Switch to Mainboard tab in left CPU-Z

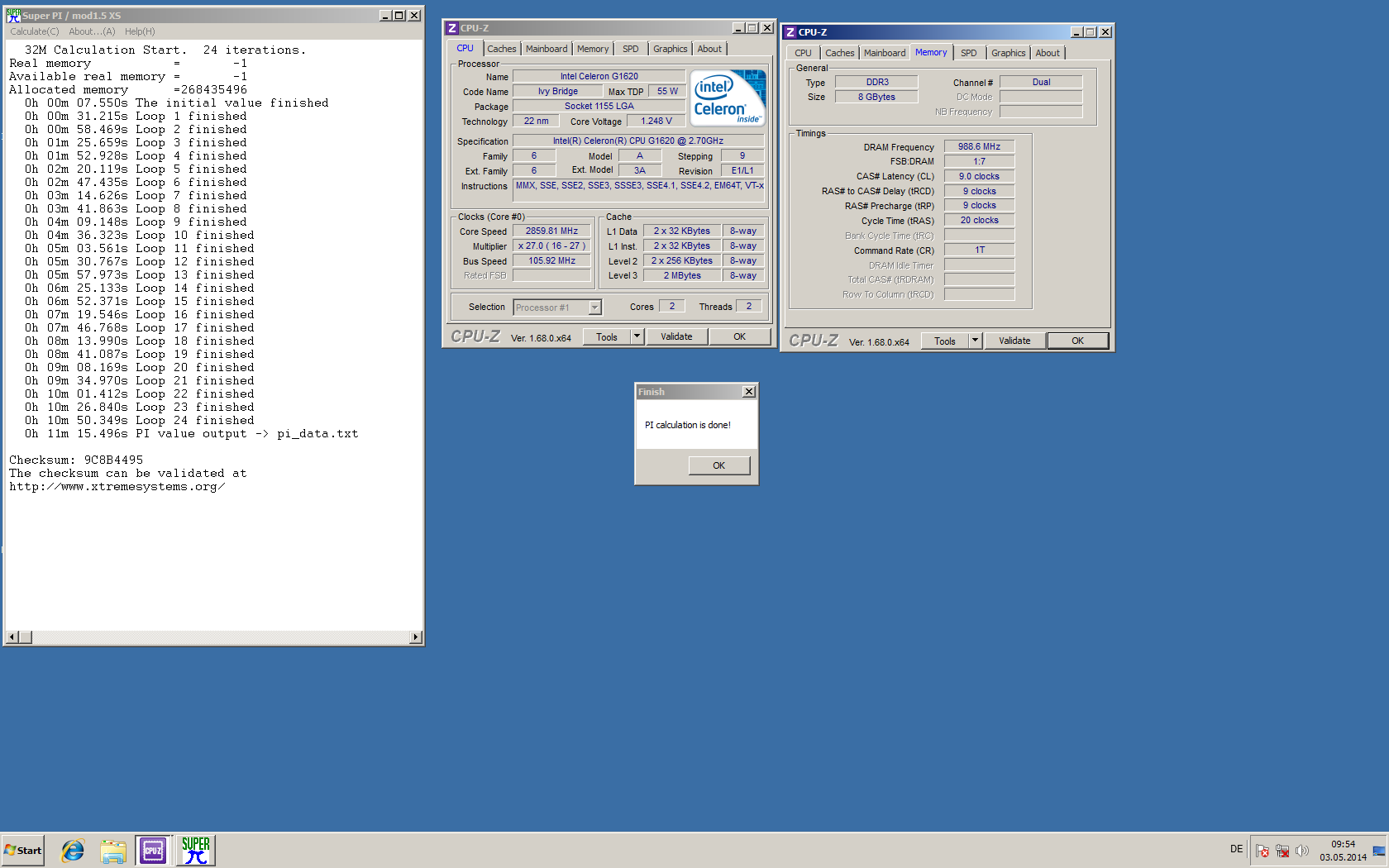tap(547, 49)
